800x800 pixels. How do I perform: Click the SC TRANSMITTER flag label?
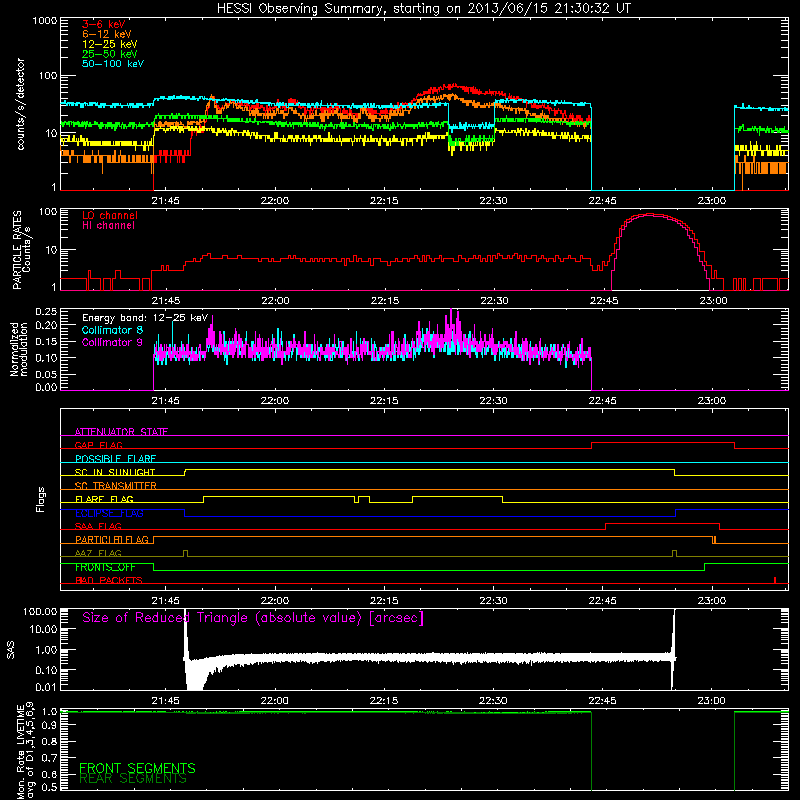pyautogui.click(x=115, y=485)
